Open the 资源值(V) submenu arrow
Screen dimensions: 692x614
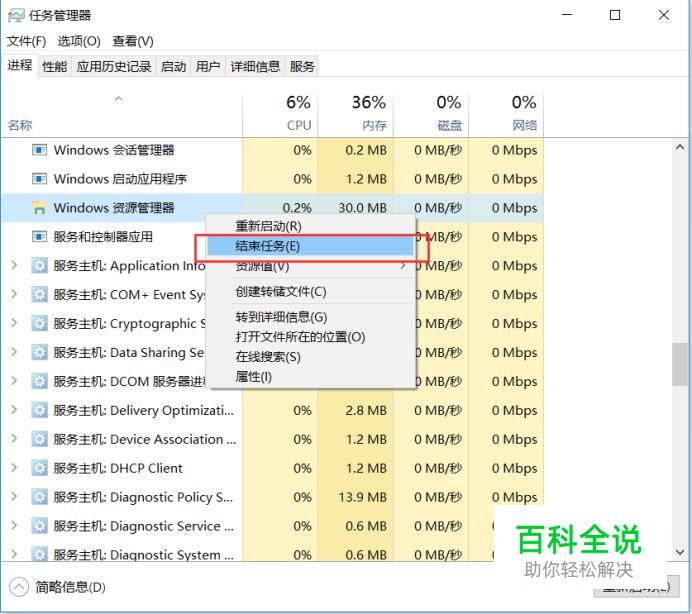tap(402, 266)
